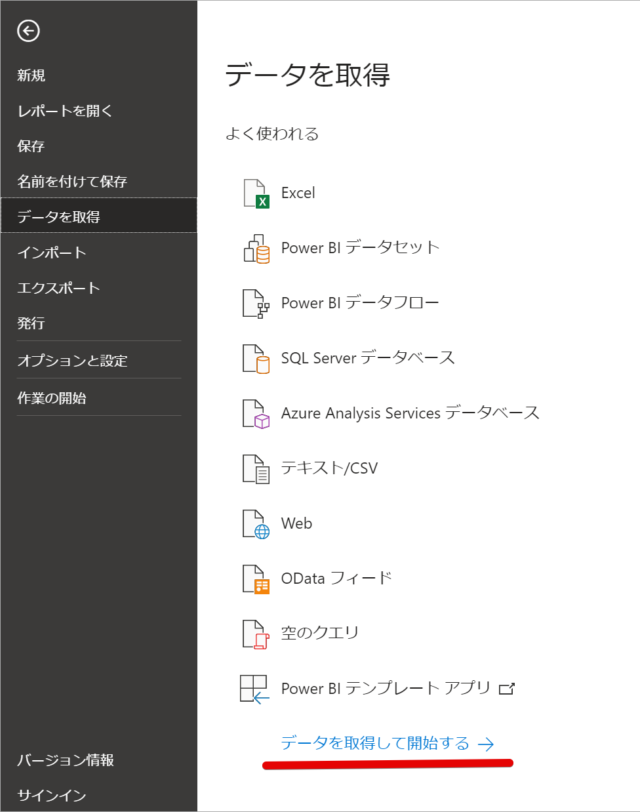Open オプションと設定 in the sidebar
The width and height of the screenshot is (640, 812).
[72, 360]
